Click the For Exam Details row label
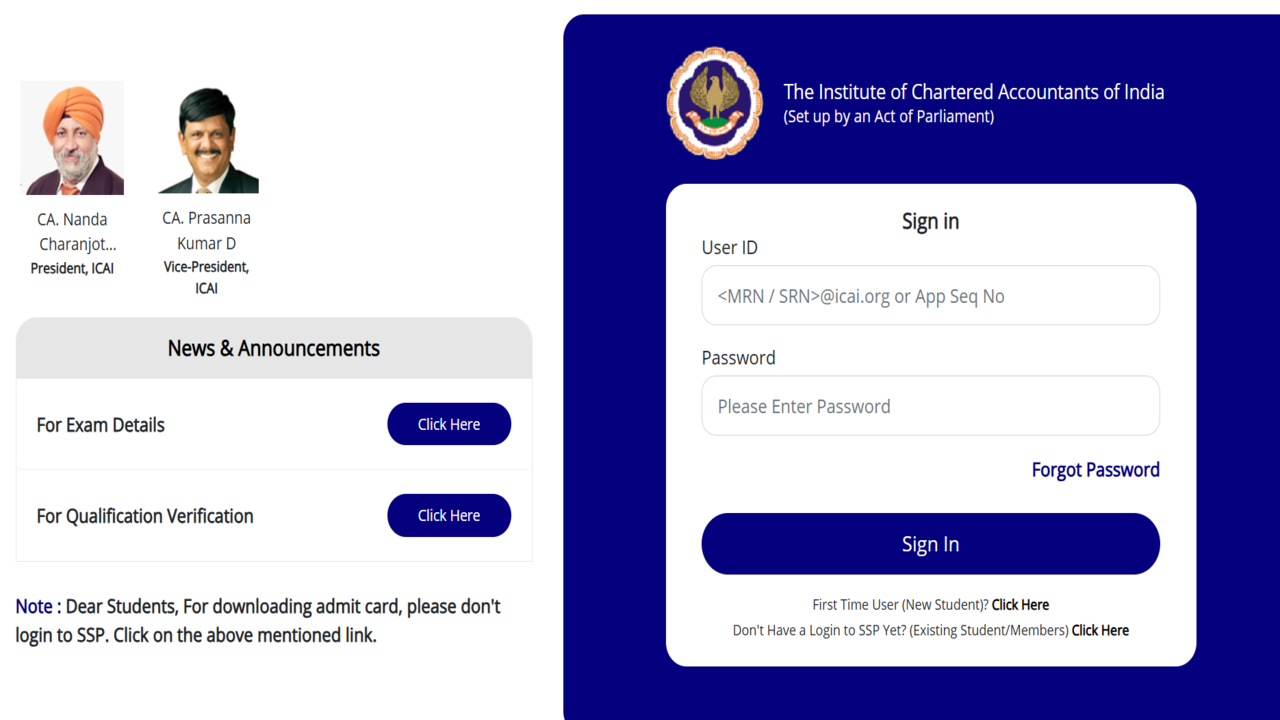The width and height of the screenshot is (1280, 720). 101,425
